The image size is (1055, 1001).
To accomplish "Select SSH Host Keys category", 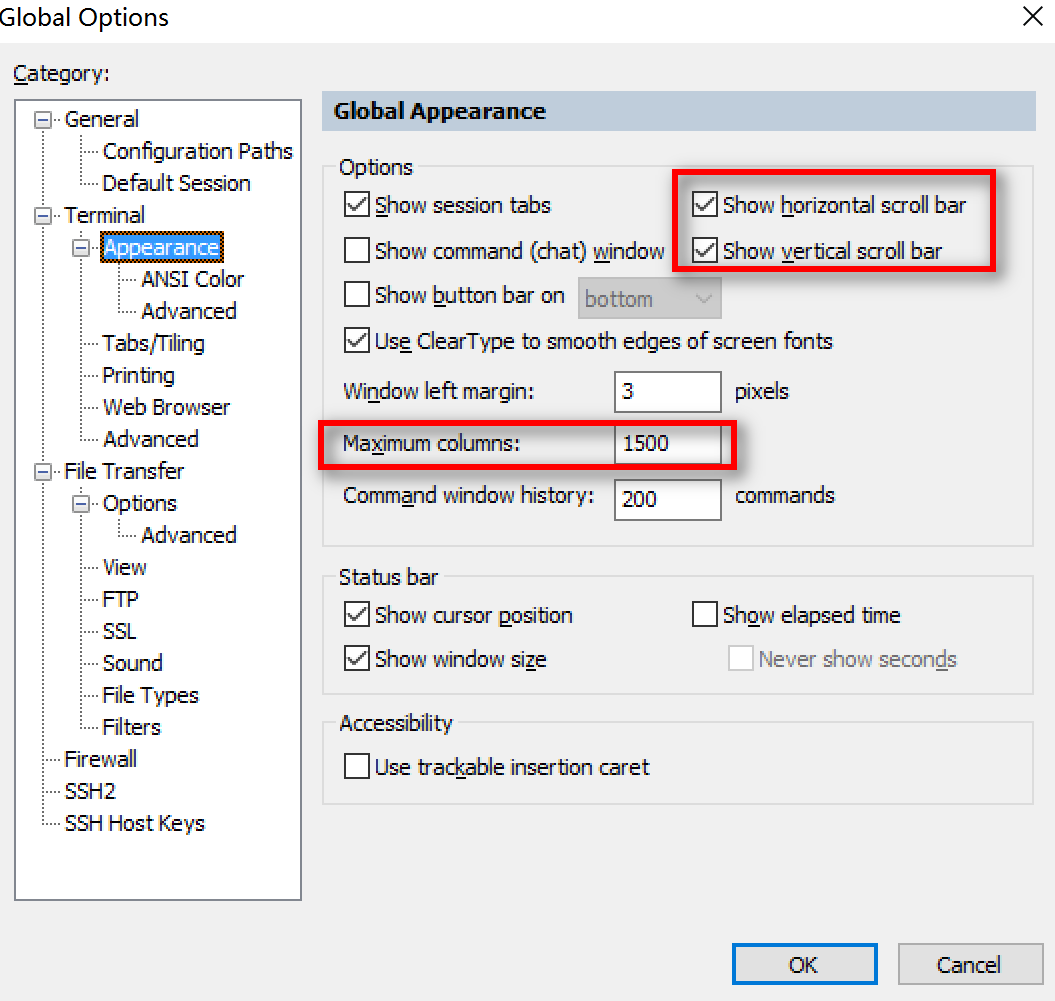I will [x=134, y=824].
